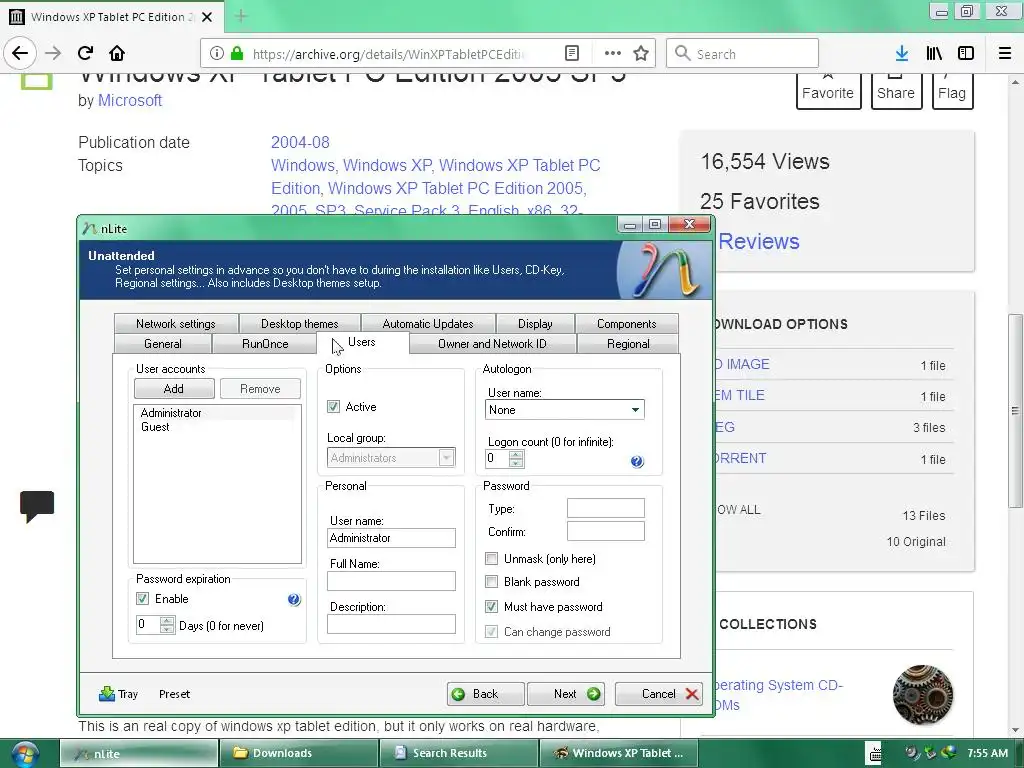This screenshot has width=1024, height=768.
Task: Open the Preset menu in nLite
Action: [174, 694]
